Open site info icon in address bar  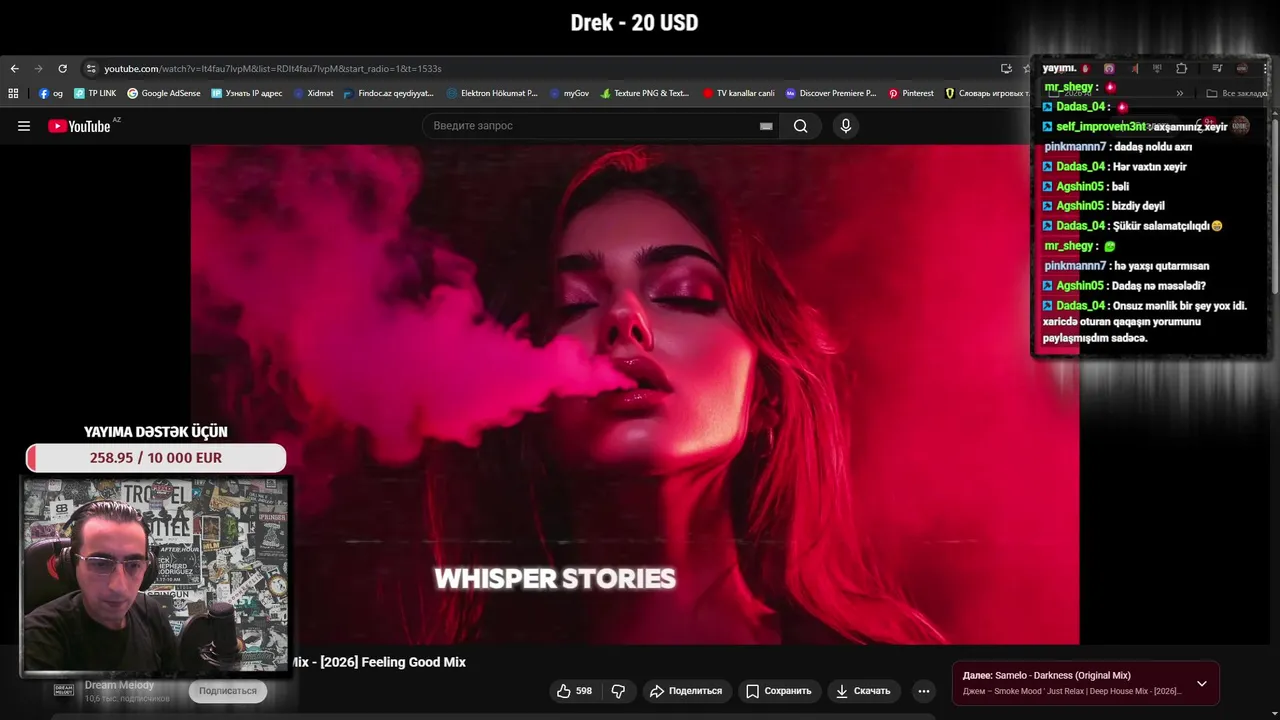(91, 69)
